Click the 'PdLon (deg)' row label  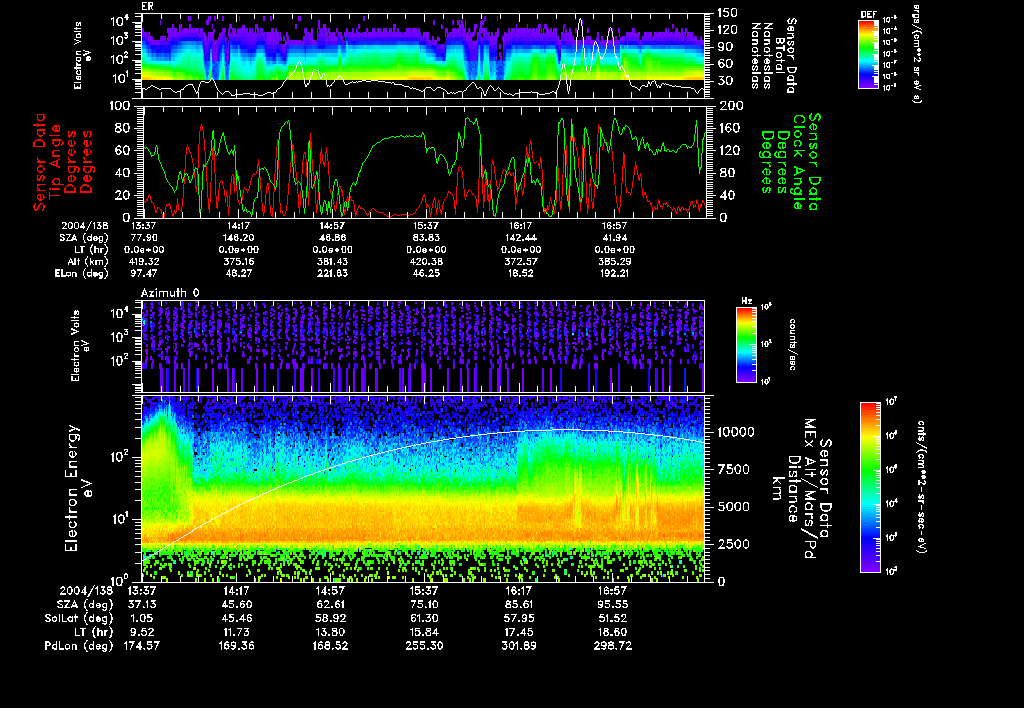[x=79, y=646]
